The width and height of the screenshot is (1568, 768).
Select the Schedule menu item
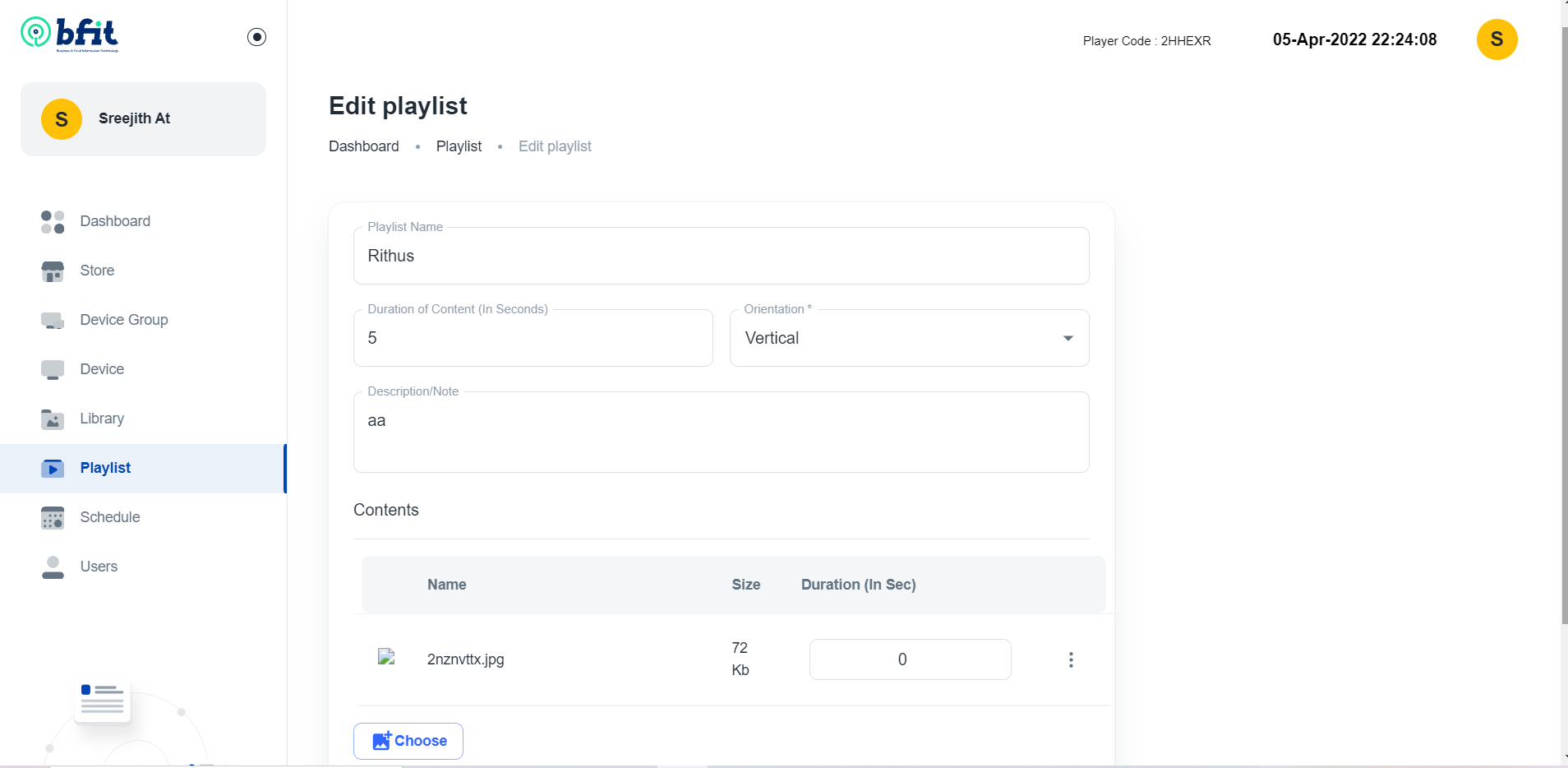(144, 517)
